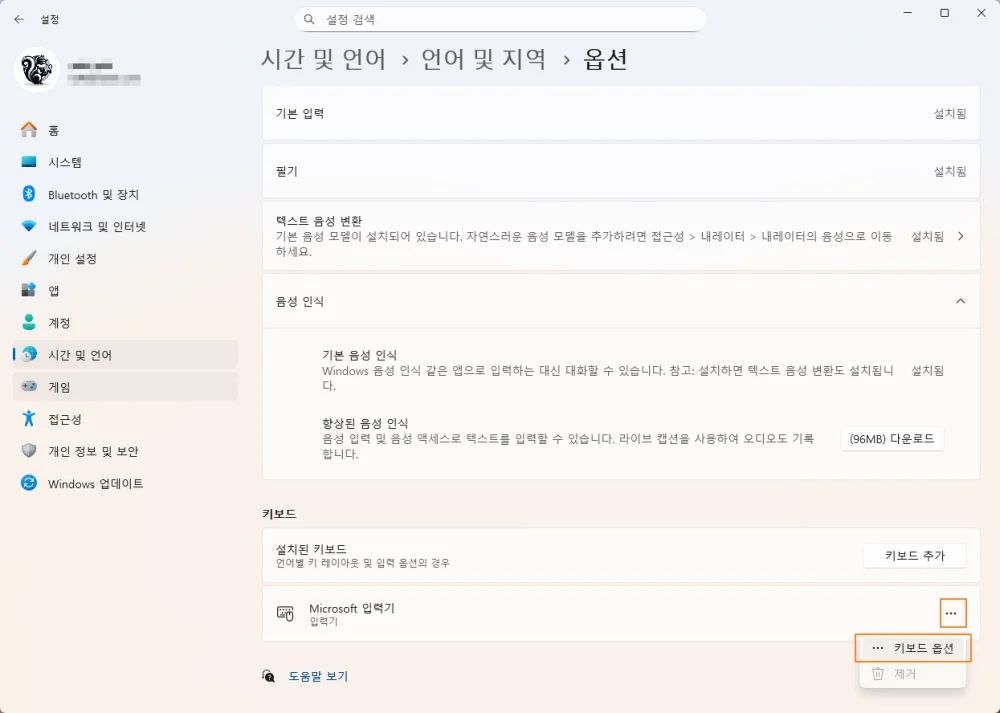The width and height of the screenshot is (1000, 713).
Task: Download the 96MB enhanced speech pack
Action: [x=892, y=438]
